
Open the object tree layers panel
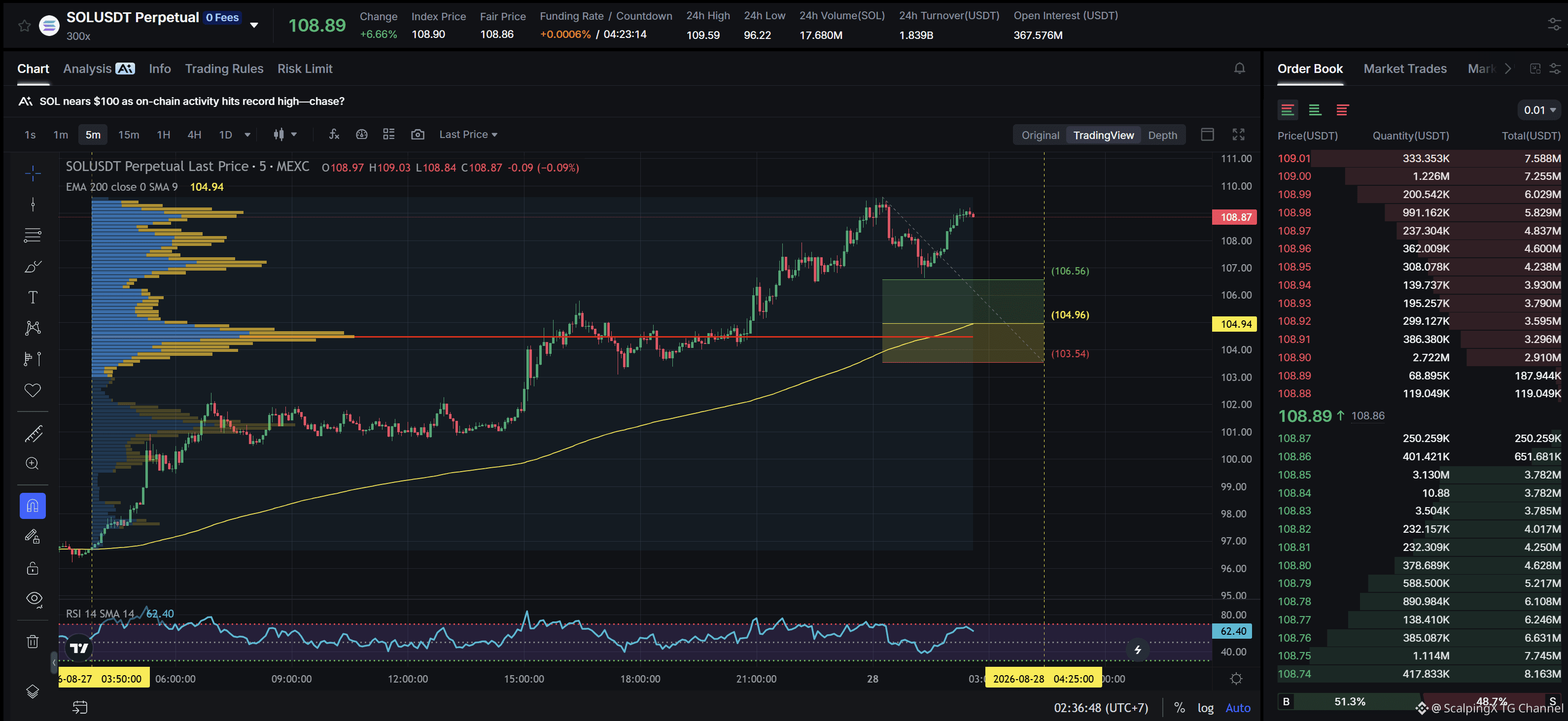point(33,691)
